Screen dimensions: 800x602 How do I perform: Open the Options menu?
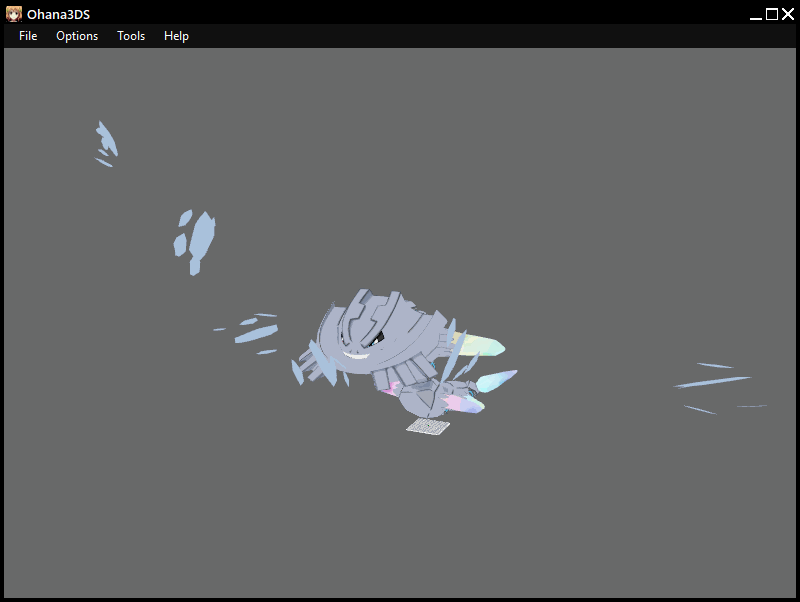click(x=77, y=36)
